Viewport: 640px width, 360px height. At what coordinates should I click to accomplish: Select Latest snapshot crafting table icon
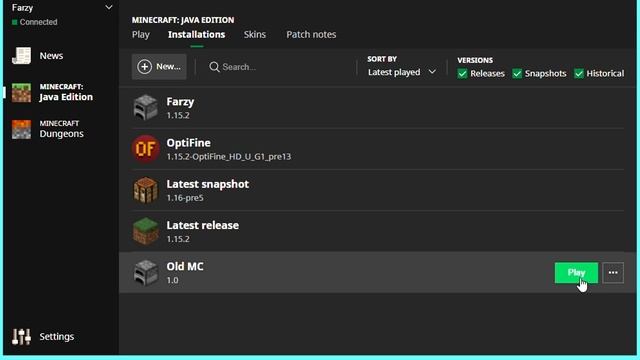[x=146, y=190]
